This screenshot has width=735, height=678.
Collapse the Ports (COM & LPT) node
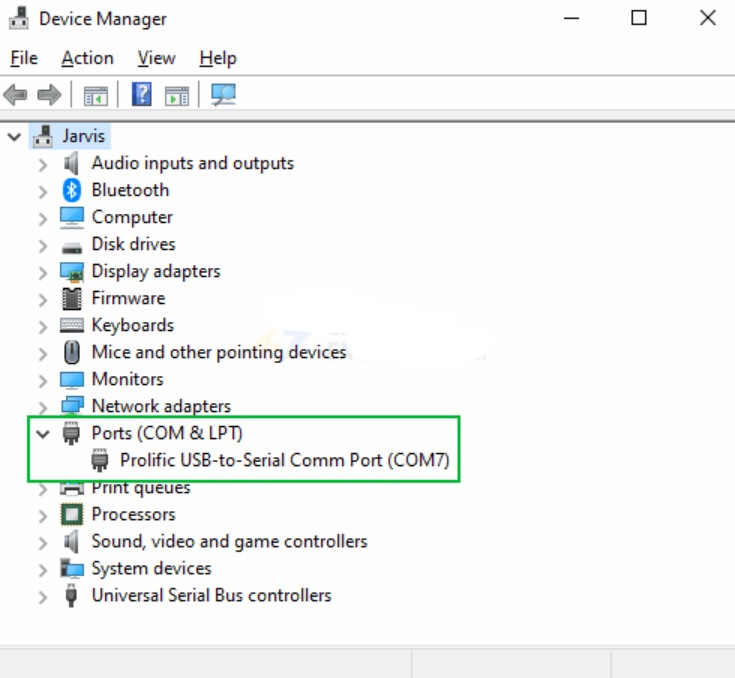pyautogui.click(x=42, y=433)
